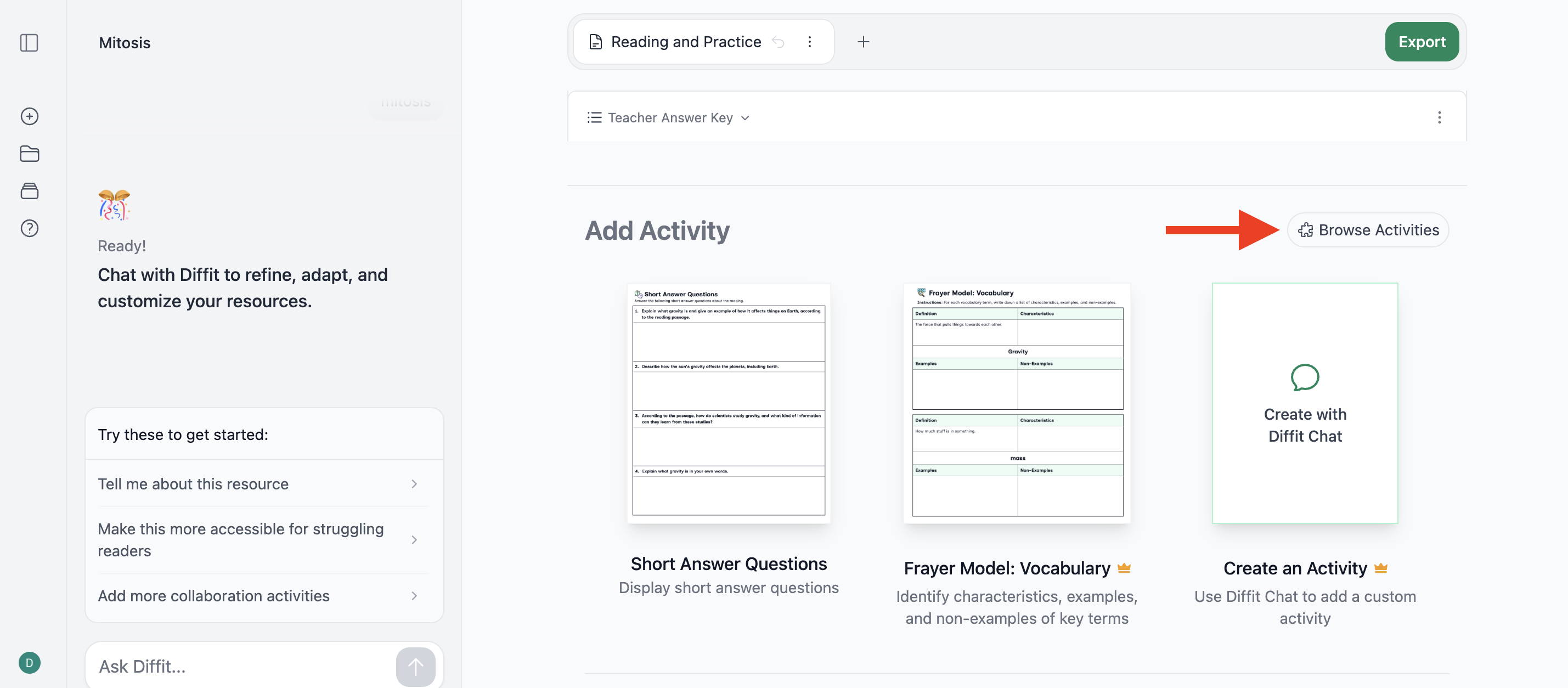Click the Mitosis title text
Screen dimensions: 1568x688
click(124, 43)
